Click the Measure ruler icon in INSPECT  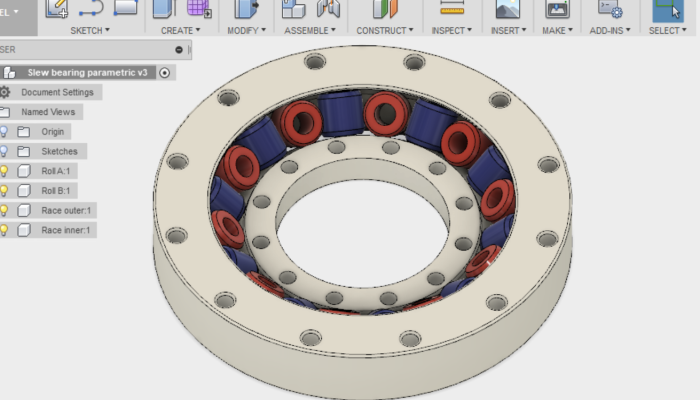[452, 7]
